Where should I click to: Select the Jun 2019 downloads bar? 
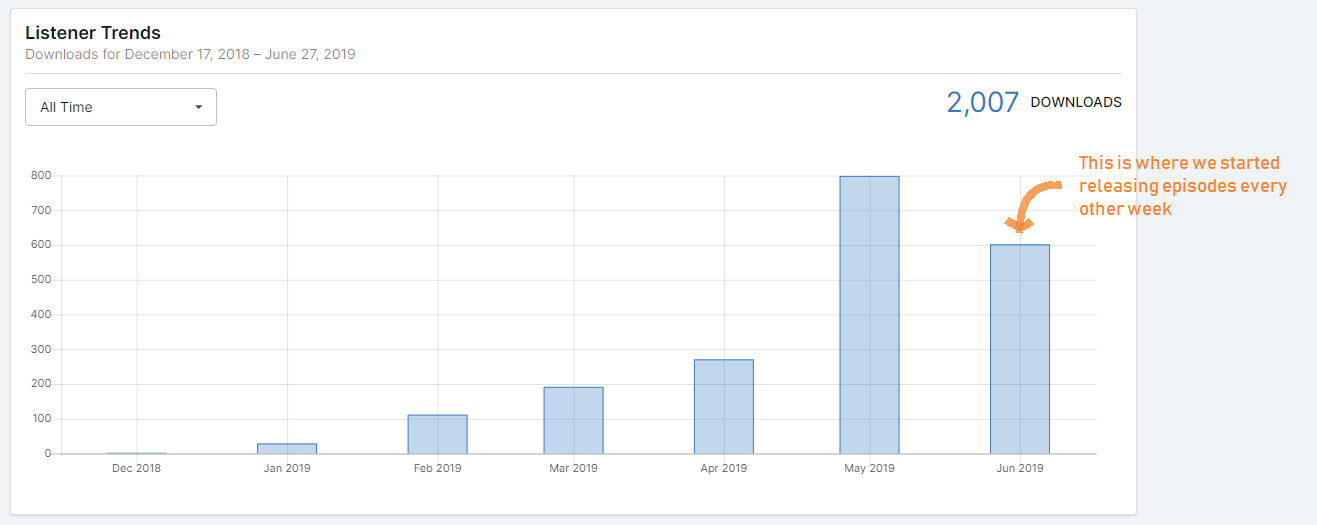pyautogui.click(x=1019, y=349)
